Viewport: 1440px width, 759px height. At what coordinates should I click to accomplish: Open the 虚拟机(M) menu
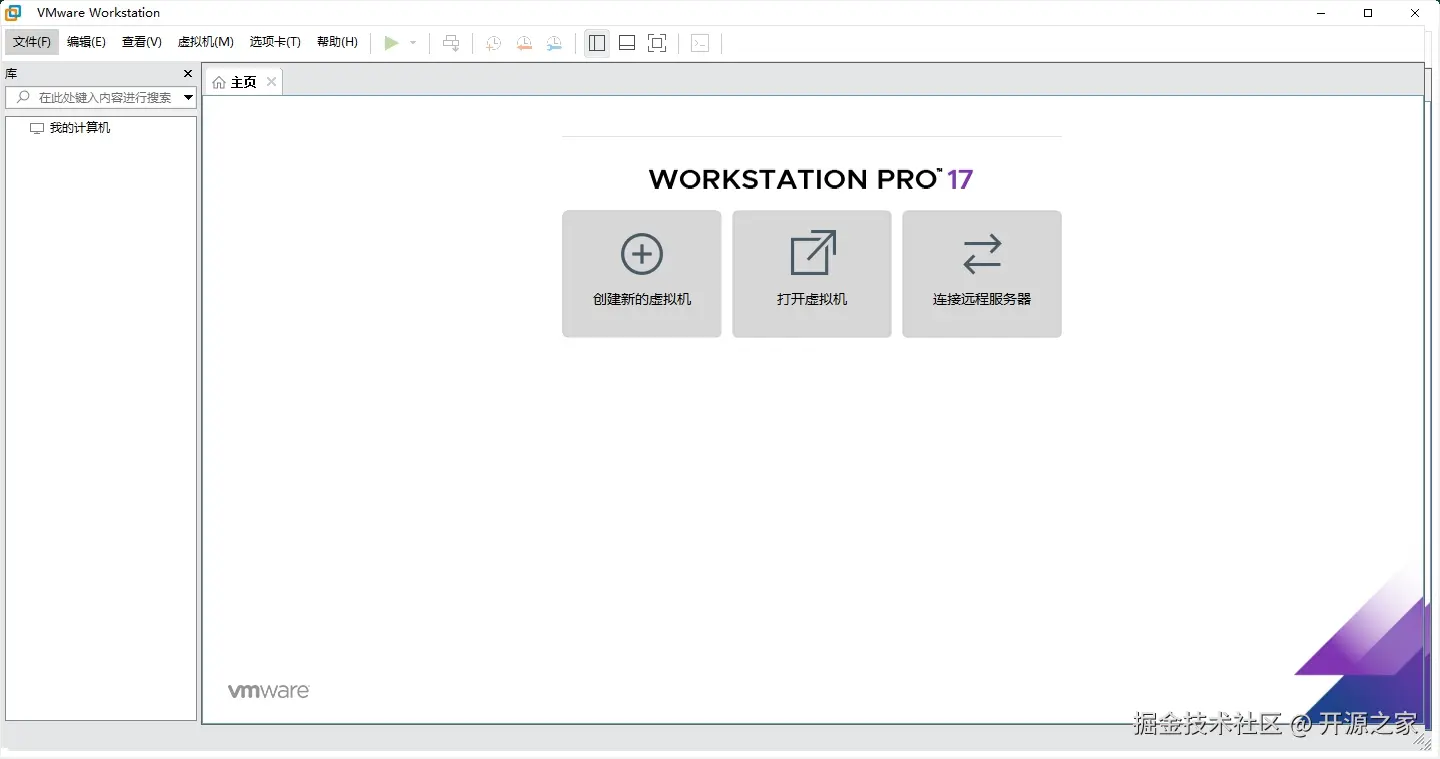point(205,42)
